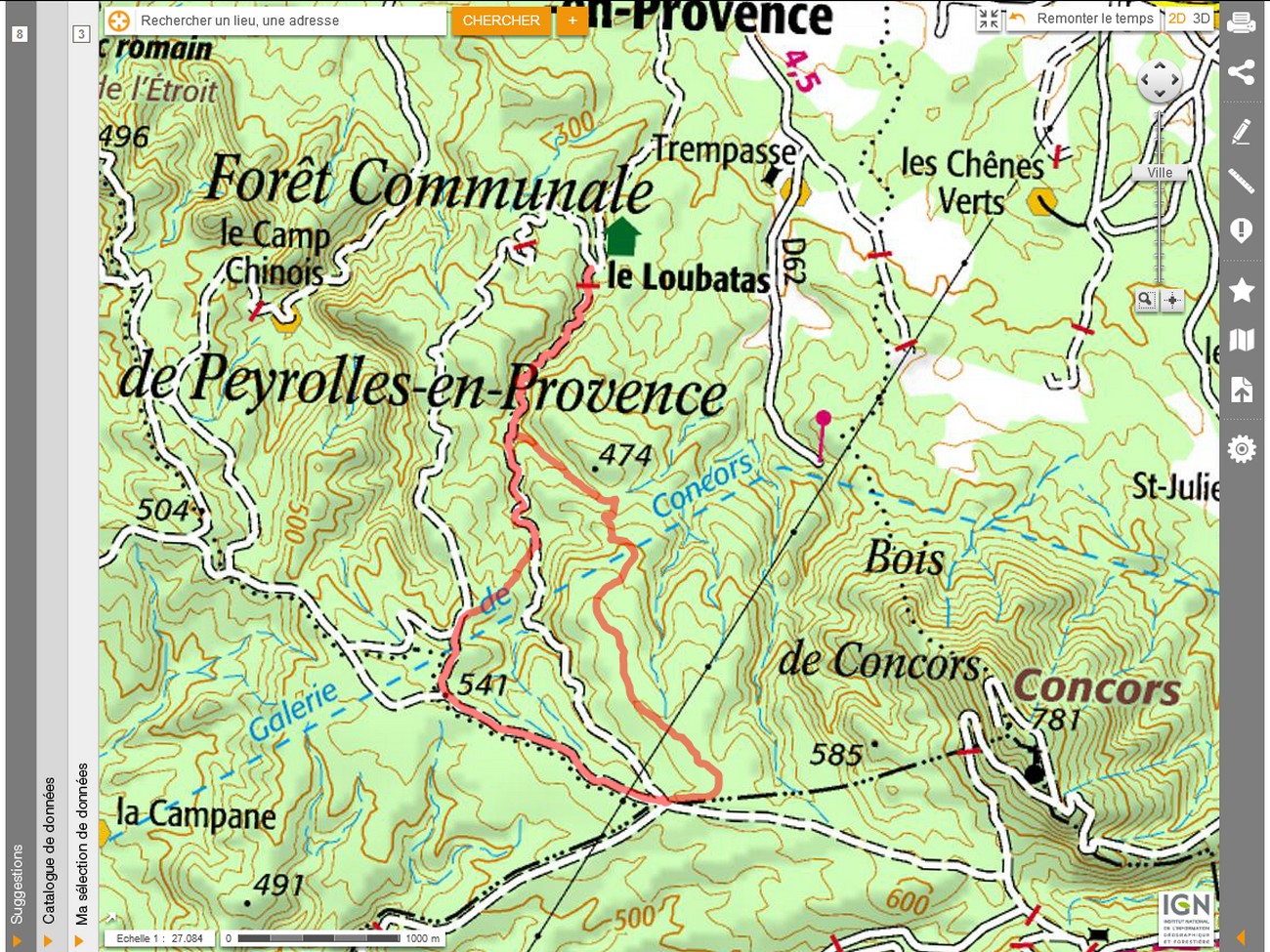Open advanced search with the orange plus button
This screenshot has height=952, width=1270.
coord(572,21)
